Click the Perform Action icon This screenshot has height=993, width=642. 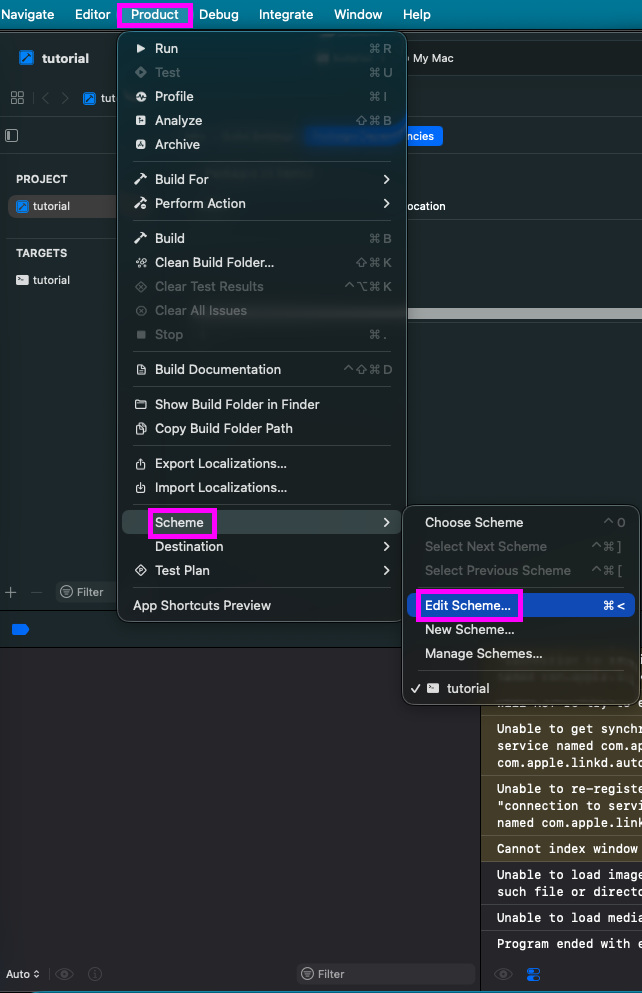(141, 203)
